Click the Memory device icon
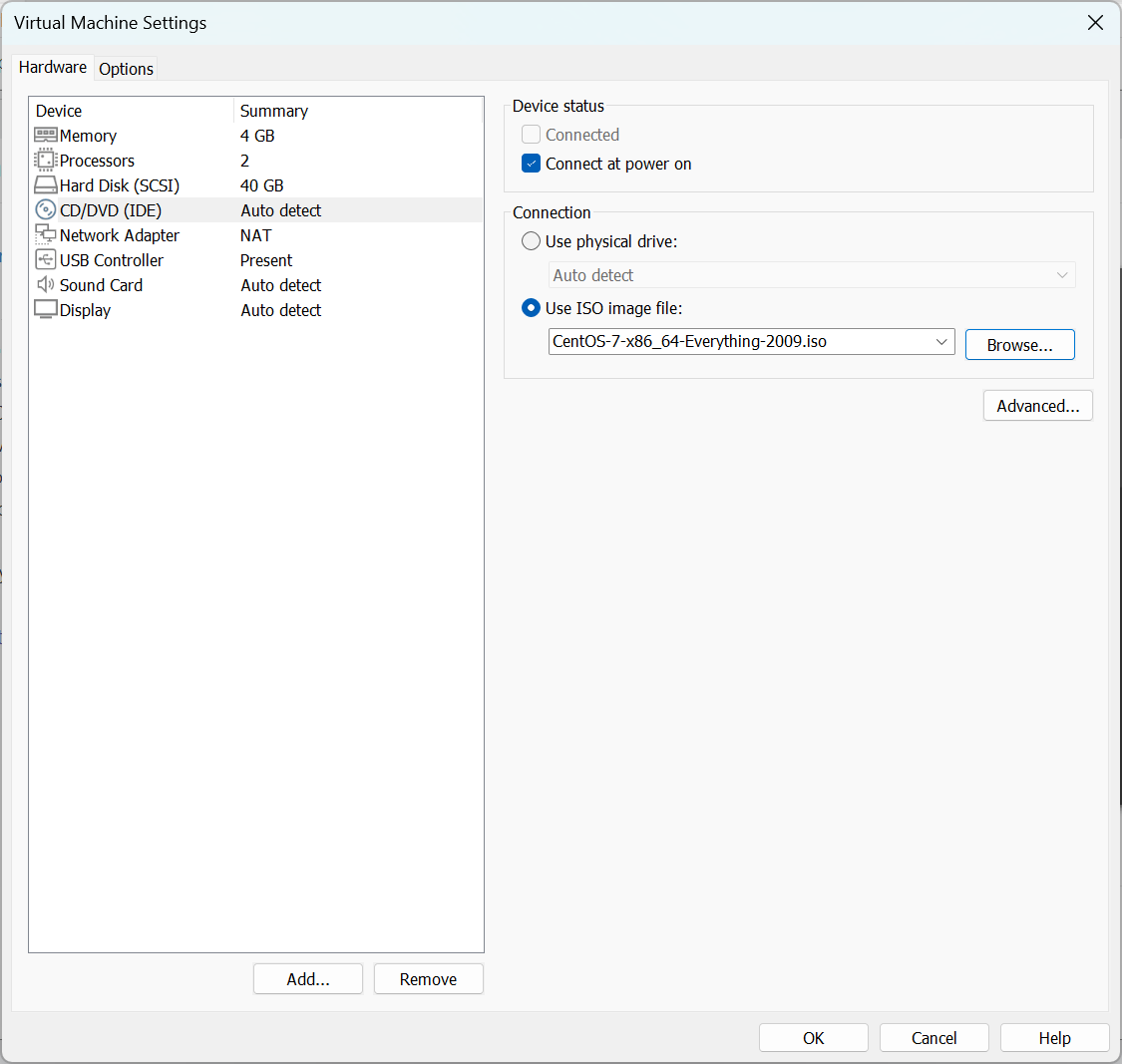1122x1064 pixels. click(x=46, y=136)
